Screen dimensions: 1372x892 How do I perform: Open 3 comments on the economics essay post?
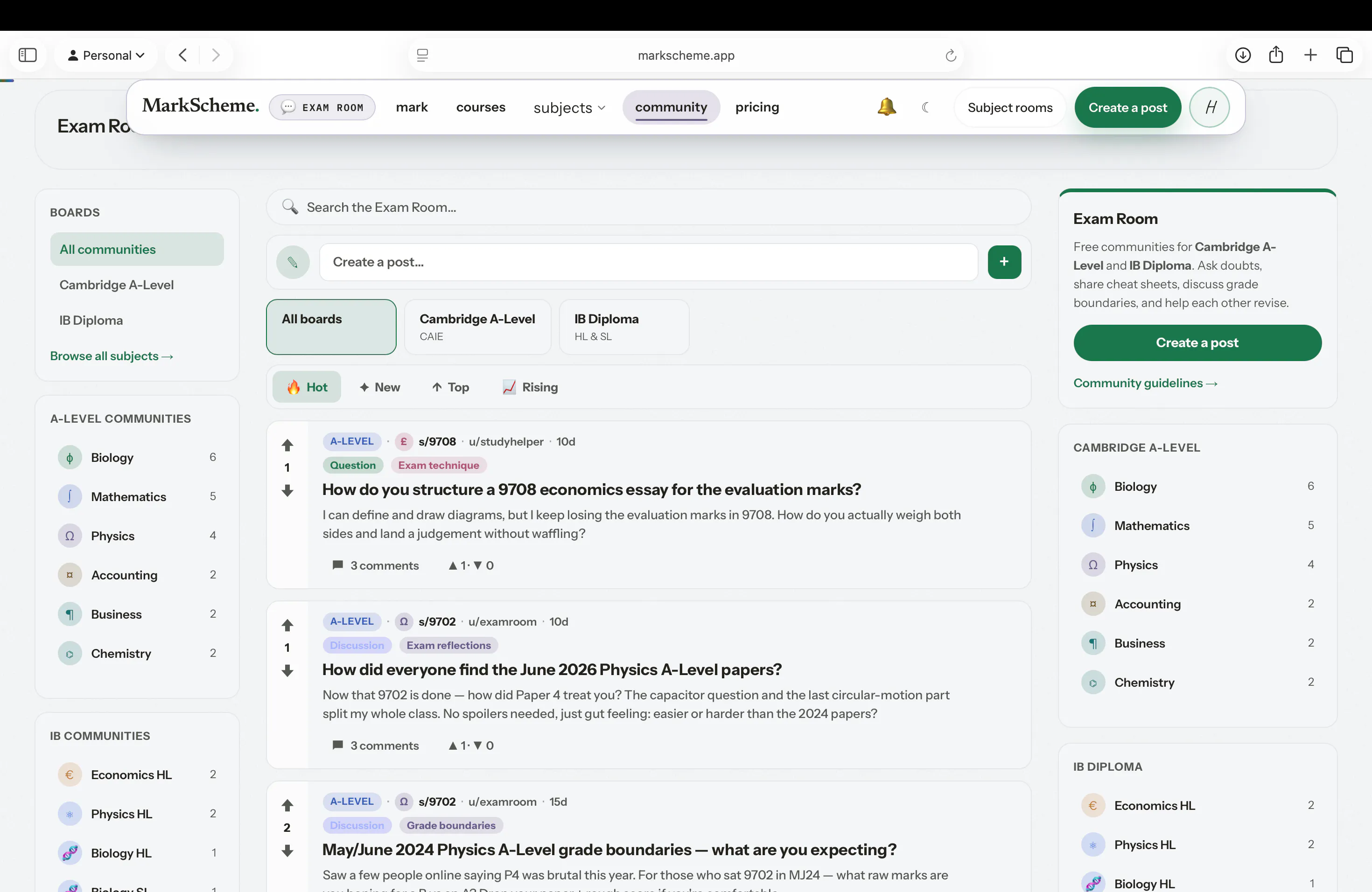point(376,565)
